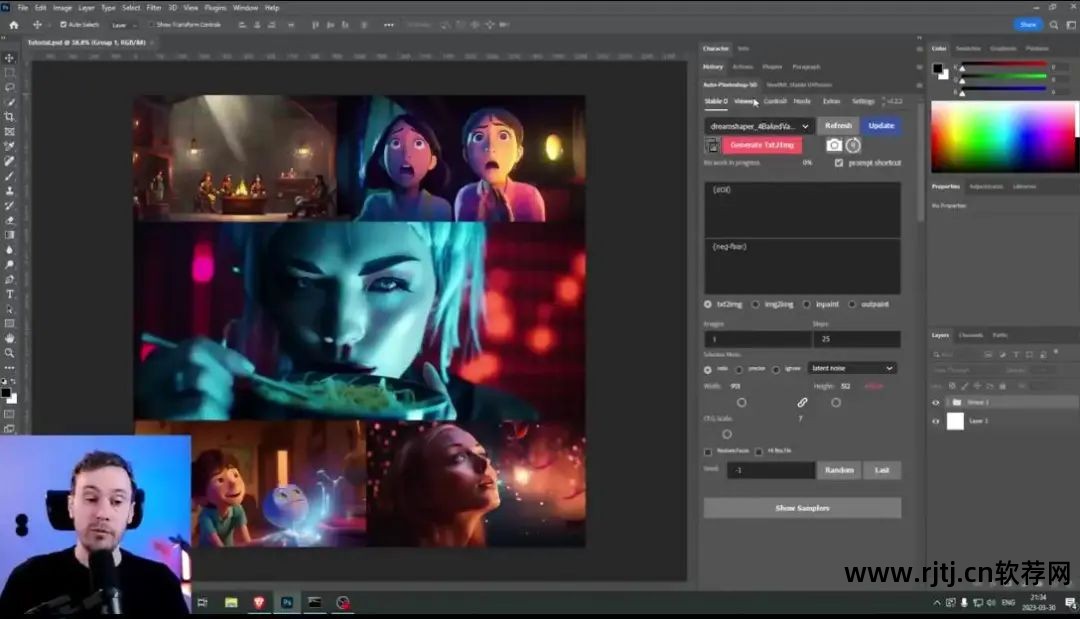Screen dimensions: 1080x619
Task: Click the camera snapshot icon in plugin panel
Action: 834,145
